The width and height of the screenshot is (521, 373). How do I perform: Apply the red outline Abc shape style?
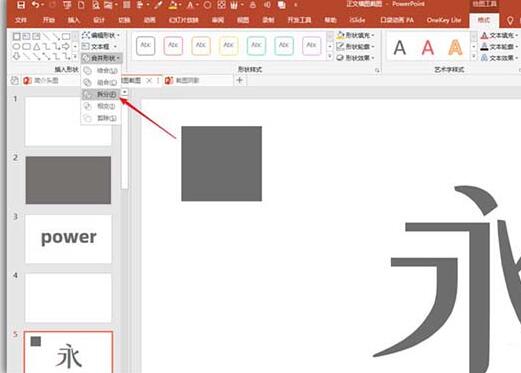coord(173,46)
